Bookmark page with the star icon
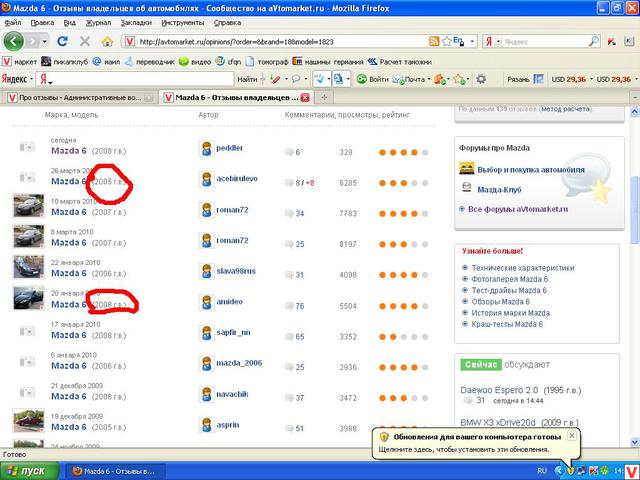 (447, 41)
